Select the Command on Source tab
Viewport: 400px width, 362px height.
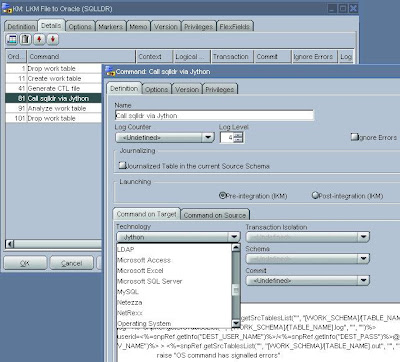click(215, 215)
